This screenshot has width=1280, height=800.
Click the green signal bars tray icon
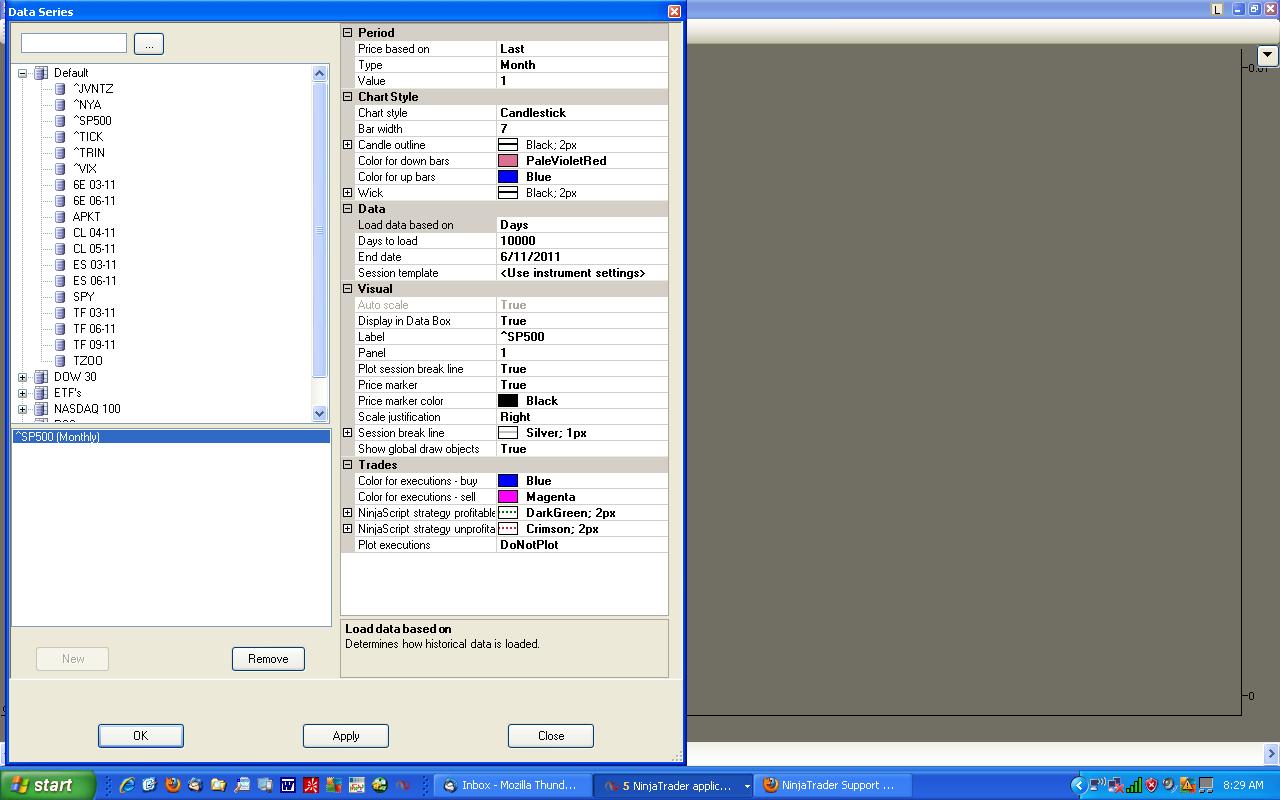click(1133, 785)
